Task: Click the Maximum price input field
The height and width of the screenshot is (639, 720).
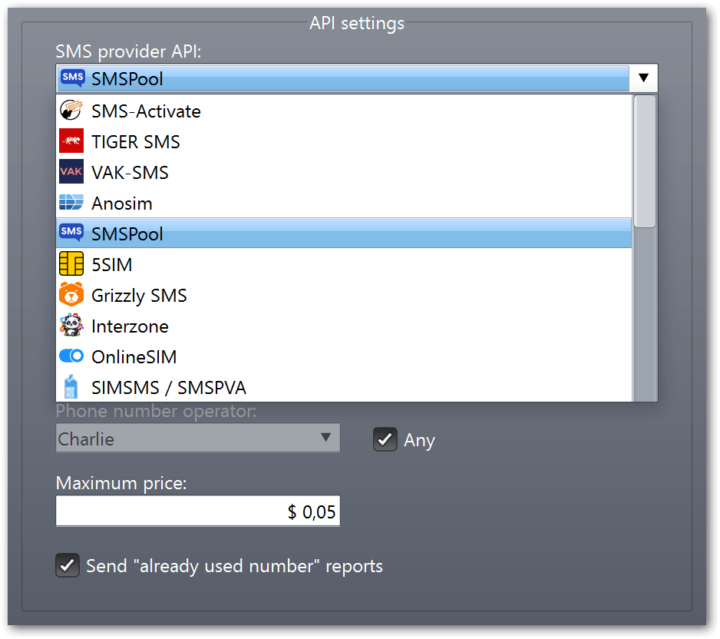Action: pos(197,510)
